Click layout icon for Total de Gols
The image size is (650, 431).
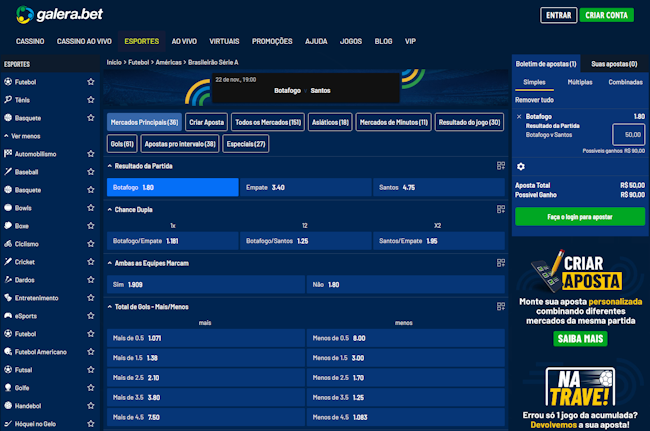[x=501, y=306]
